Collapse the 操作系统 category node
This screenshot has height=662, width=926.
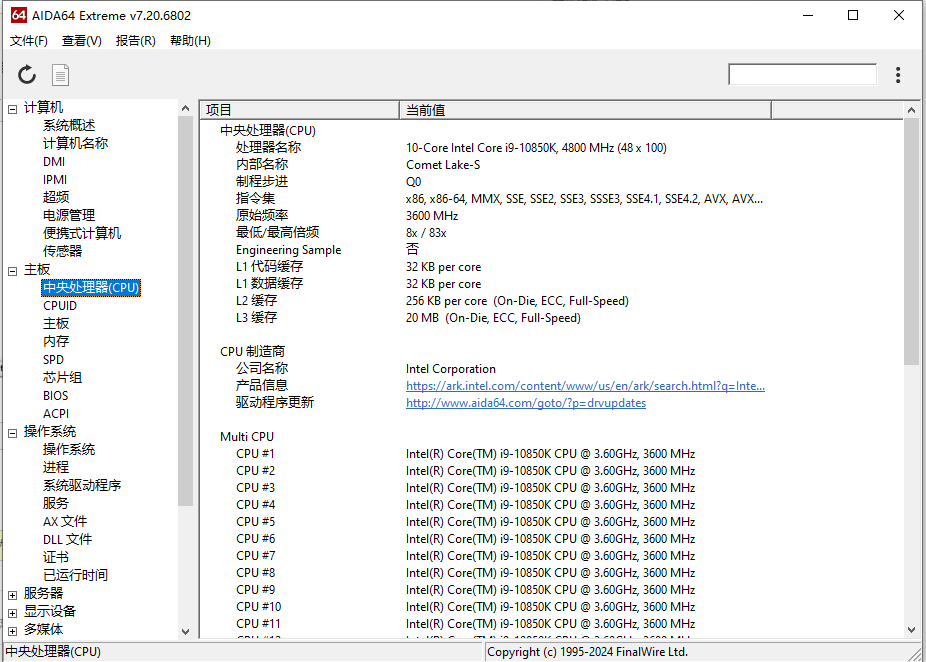pos(12,433)
